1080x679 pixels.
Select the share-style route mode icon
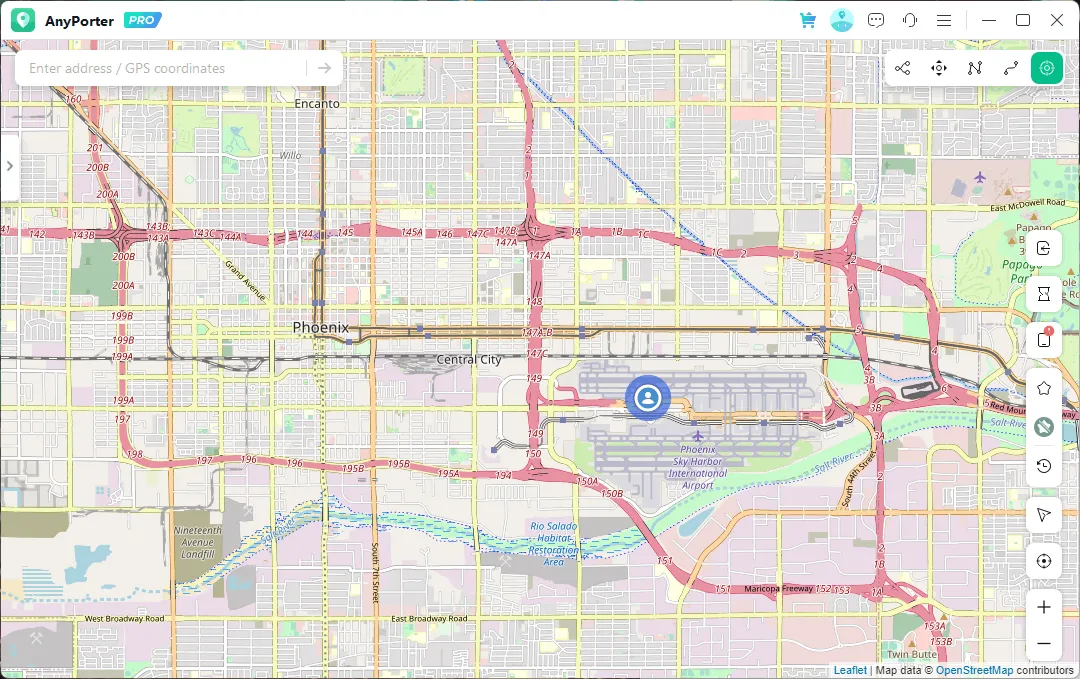click(903, 68)
